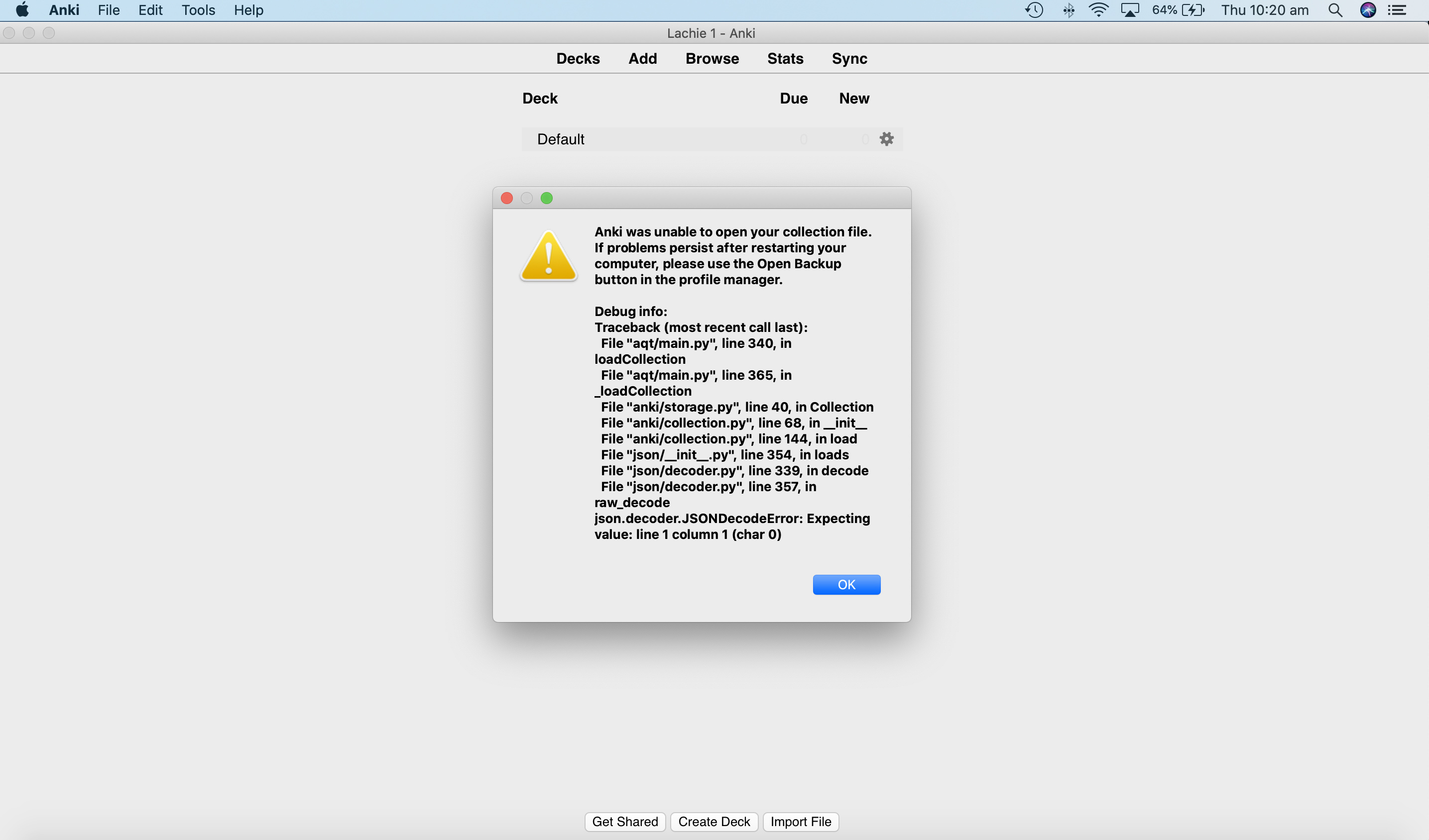Open Spotlight search magnifier

click(x=1335, y=10)
